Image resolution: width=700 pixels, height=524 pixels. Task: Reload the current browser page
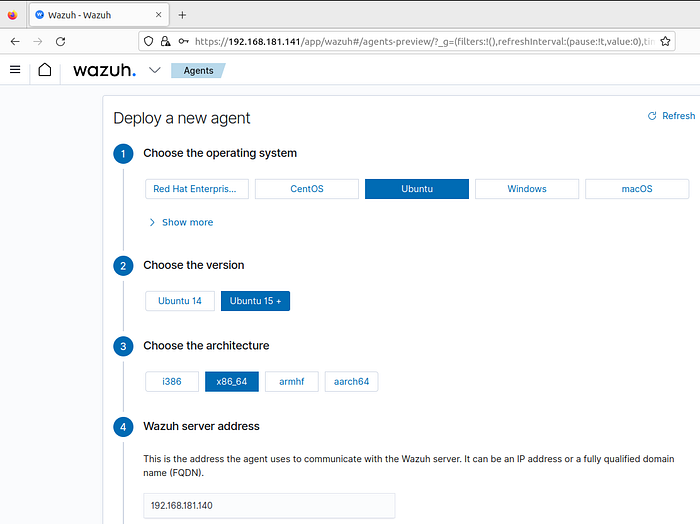(x=61, y=42)
